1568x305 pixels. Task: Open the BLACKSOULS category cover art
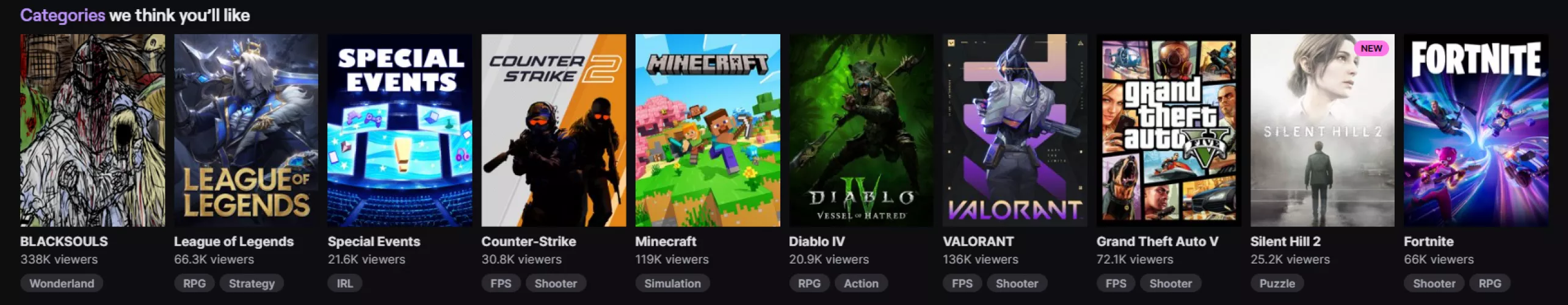[x=92, y=131]
